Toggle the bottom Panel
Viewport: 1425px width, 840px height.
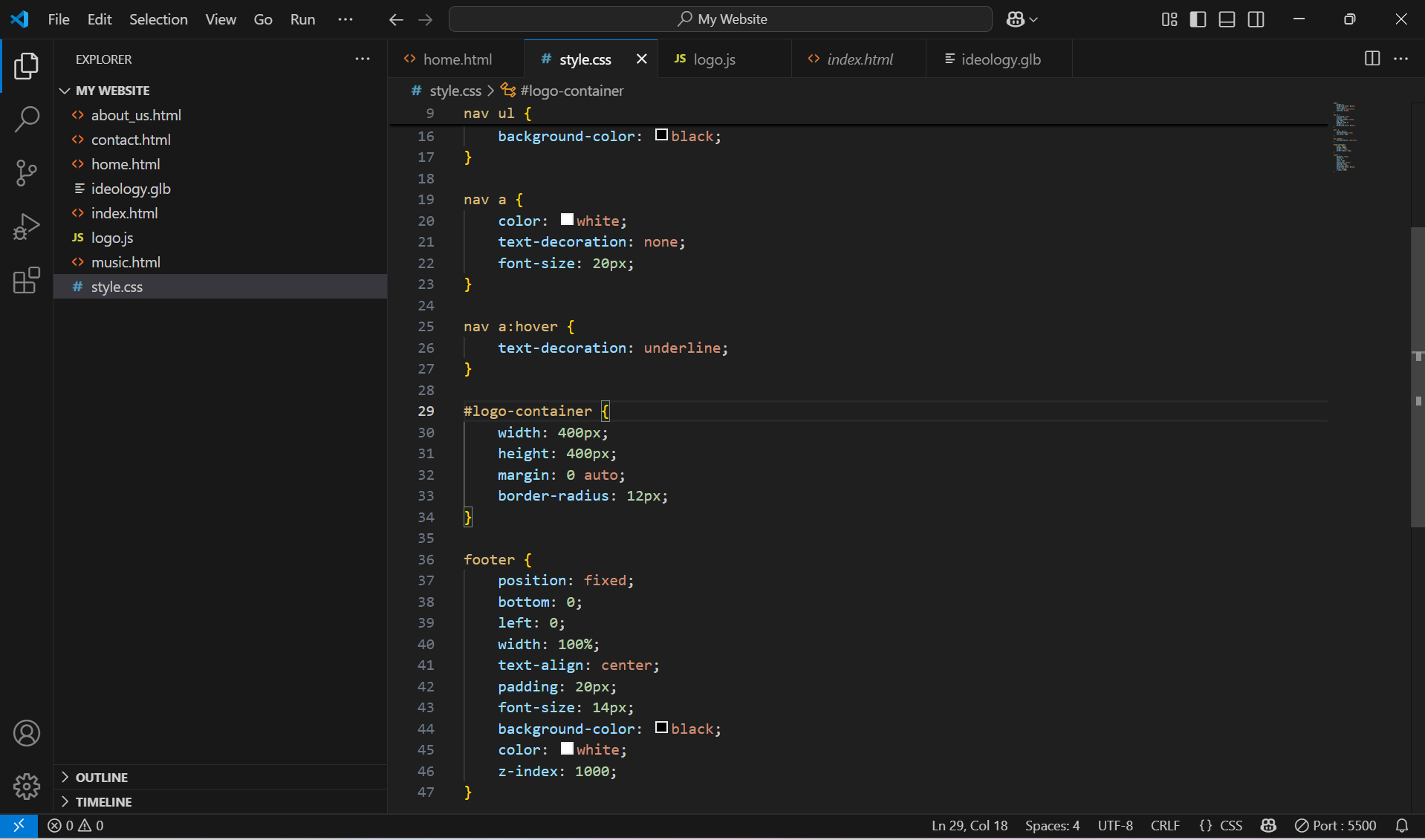(1227, 19)
